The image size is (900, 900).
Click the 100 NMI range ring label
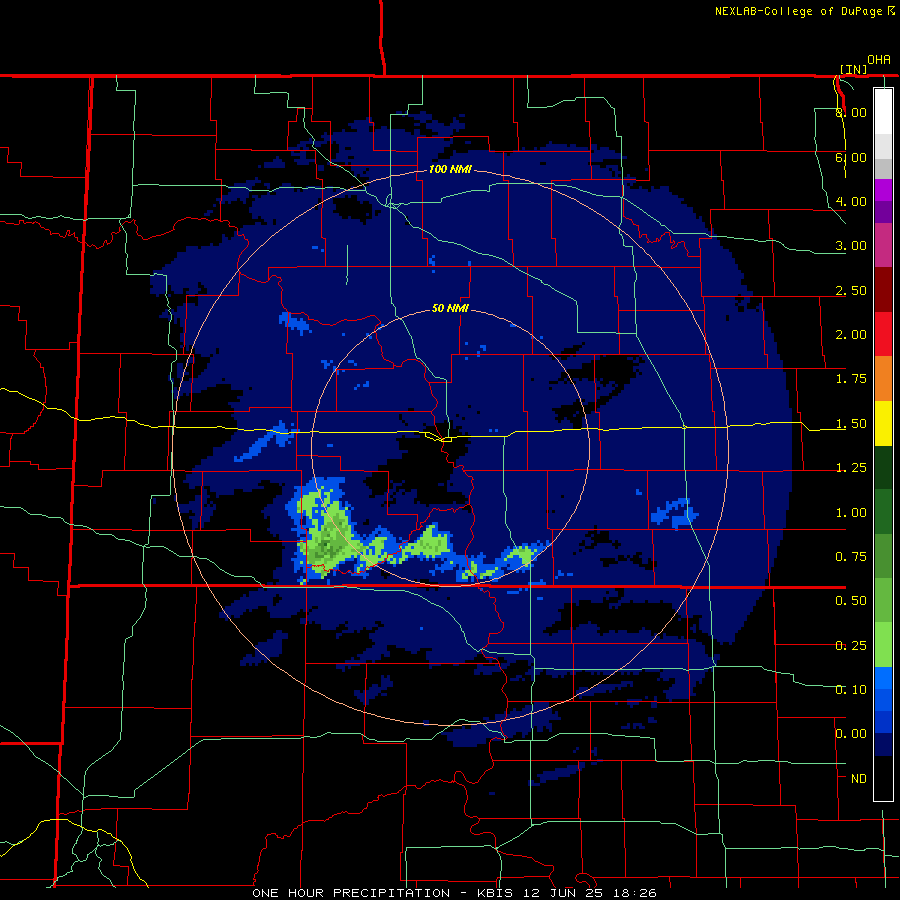click(x=450, y=169)
